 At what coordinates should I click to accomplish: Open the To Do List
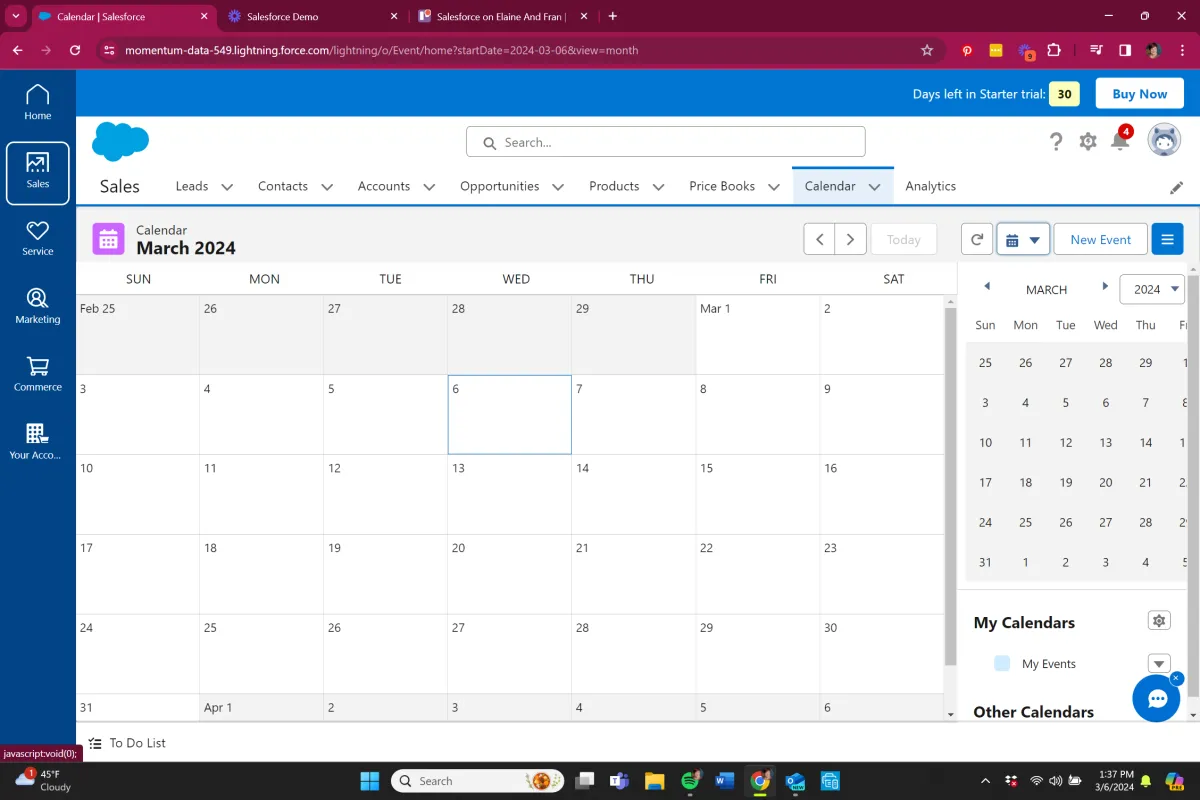pos(127,743)
